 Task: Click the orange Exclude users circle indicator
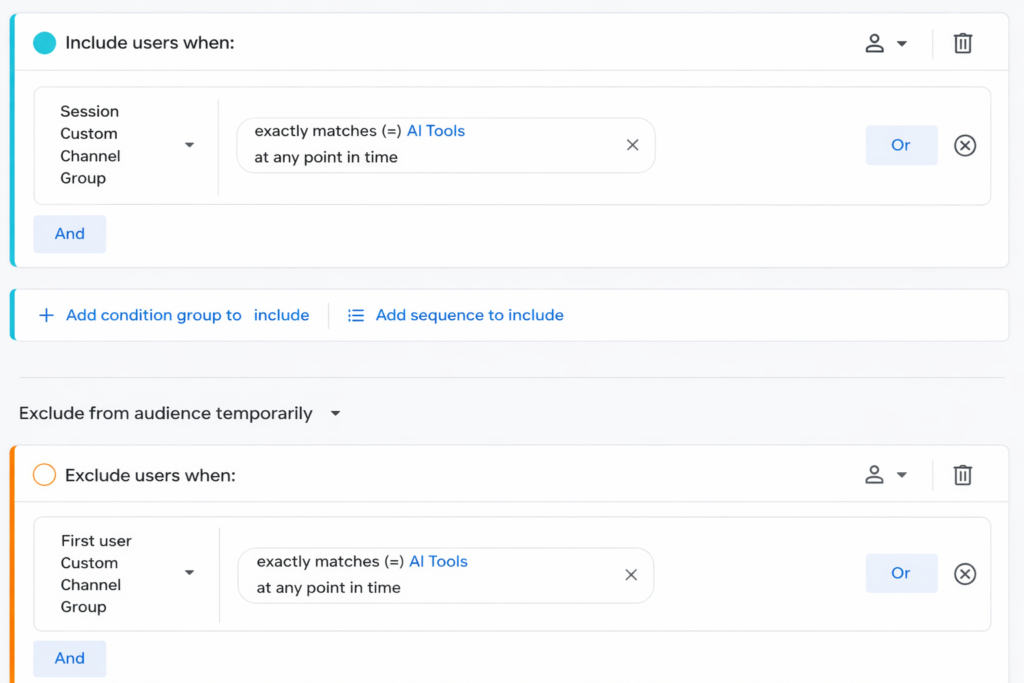(x=44, y=475)
